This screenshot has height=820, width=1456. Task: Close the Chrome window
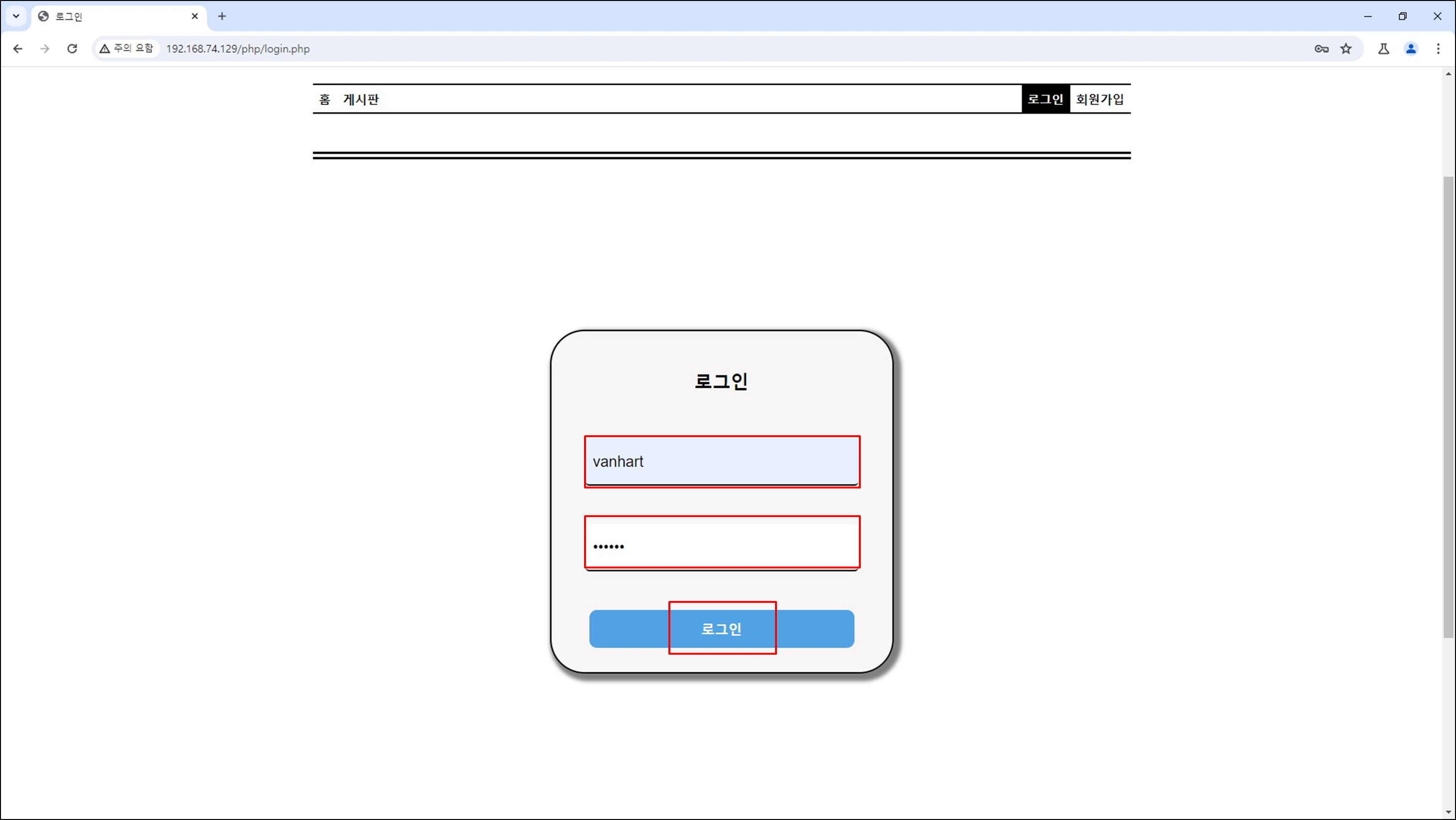[1438, 16]
